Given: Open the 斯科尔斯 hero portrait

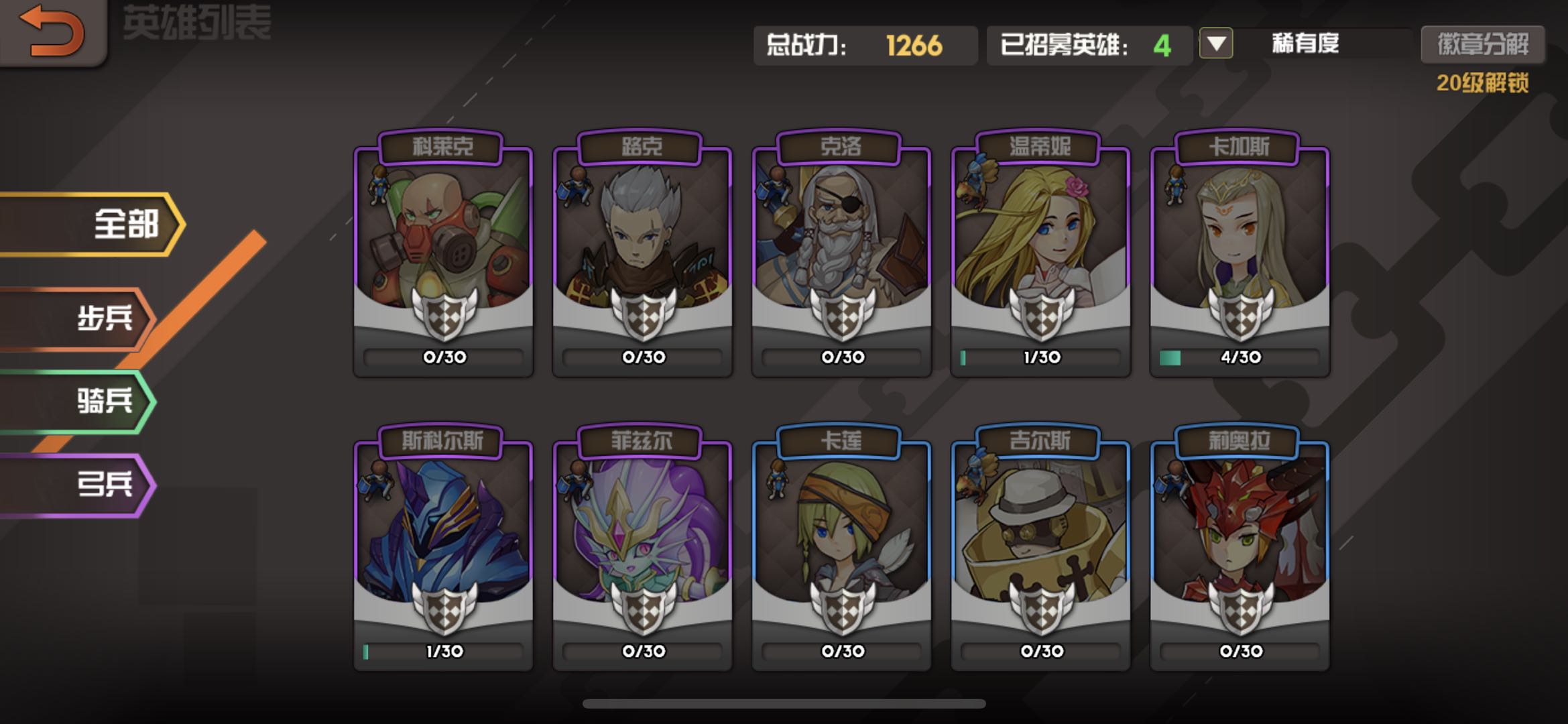Looking at the screenshot, I should [x=444, y=530].
